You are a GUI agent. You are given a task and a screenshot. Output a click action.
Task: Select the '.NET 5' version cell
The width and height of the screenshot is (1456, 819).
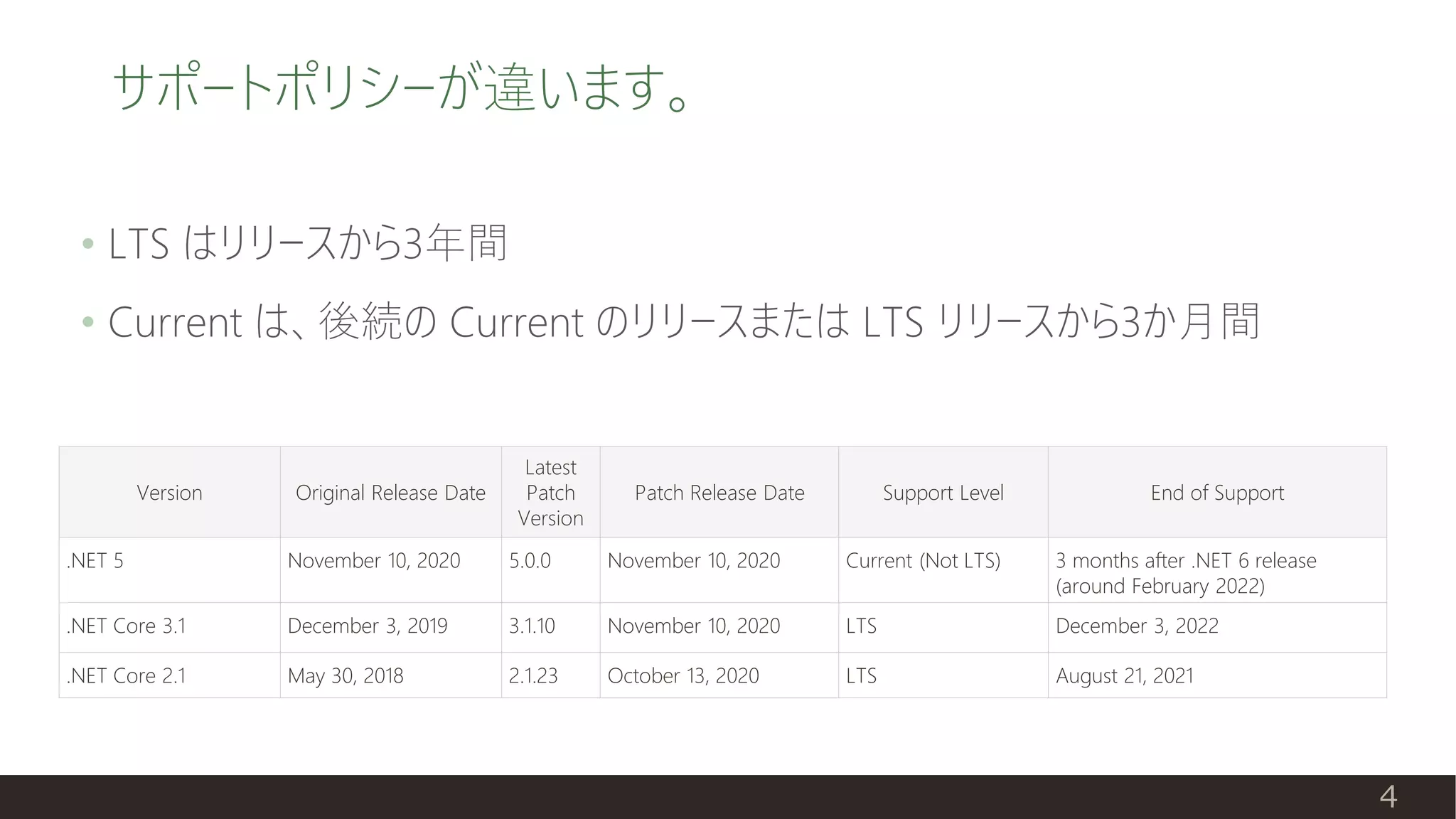point(170,570)
